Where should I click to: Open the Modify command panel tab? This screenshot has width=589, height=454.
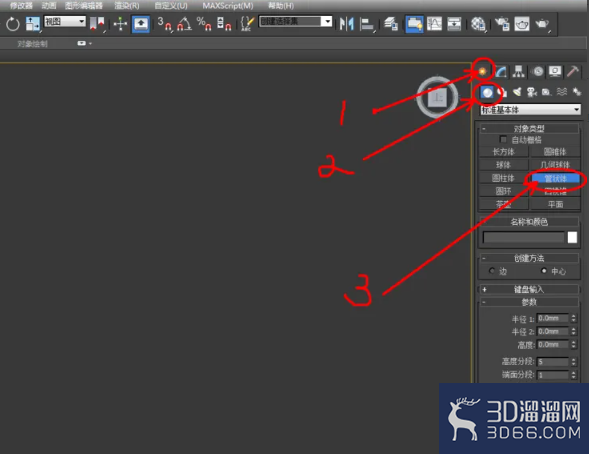click(501, 71)
